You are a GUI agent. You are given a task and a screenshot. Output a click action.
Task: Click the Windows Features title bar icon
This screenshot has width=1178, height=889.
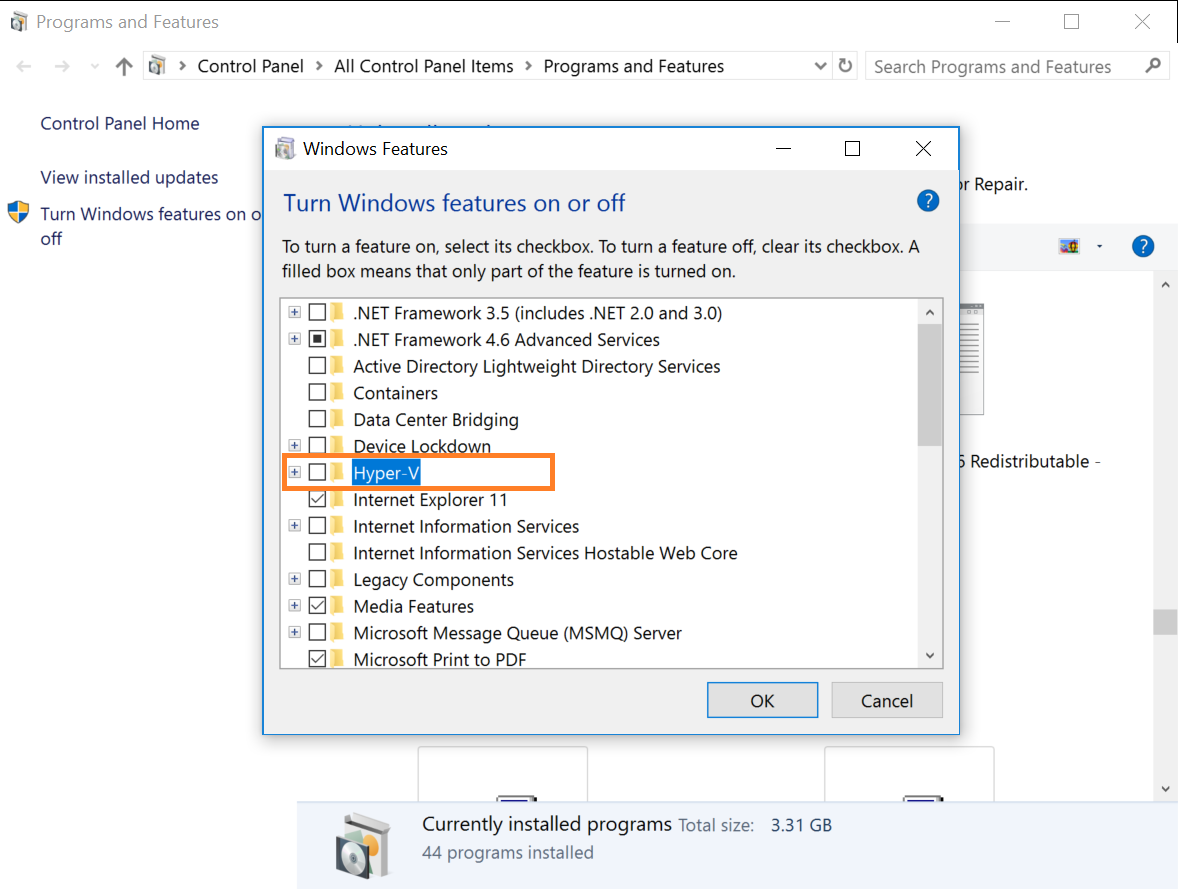point(285,149)
